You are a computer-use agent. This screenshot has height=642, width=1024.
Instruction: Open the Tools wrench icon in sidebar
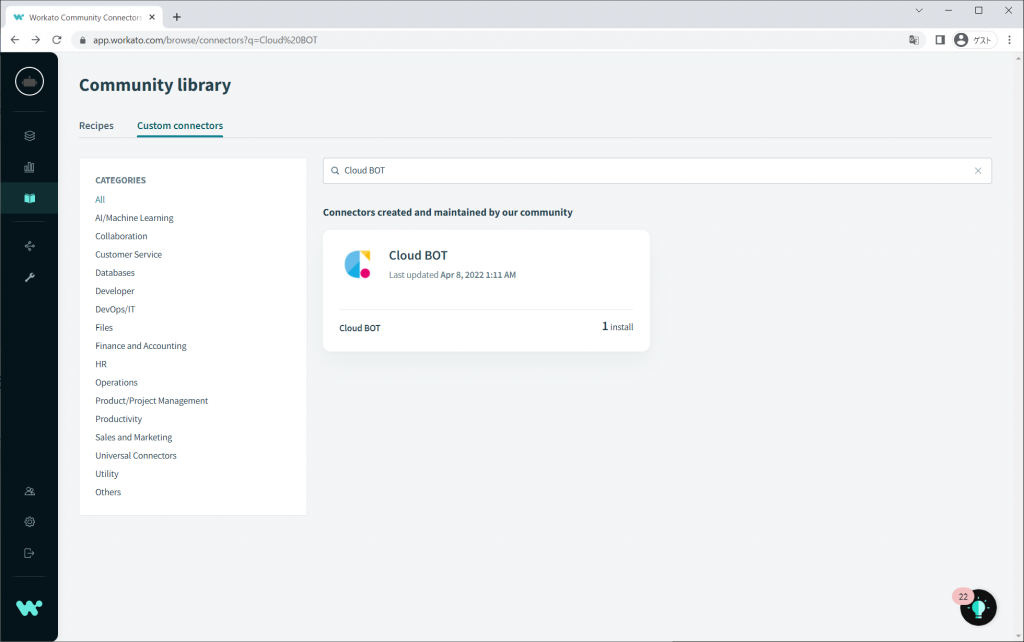coord(29,278)
